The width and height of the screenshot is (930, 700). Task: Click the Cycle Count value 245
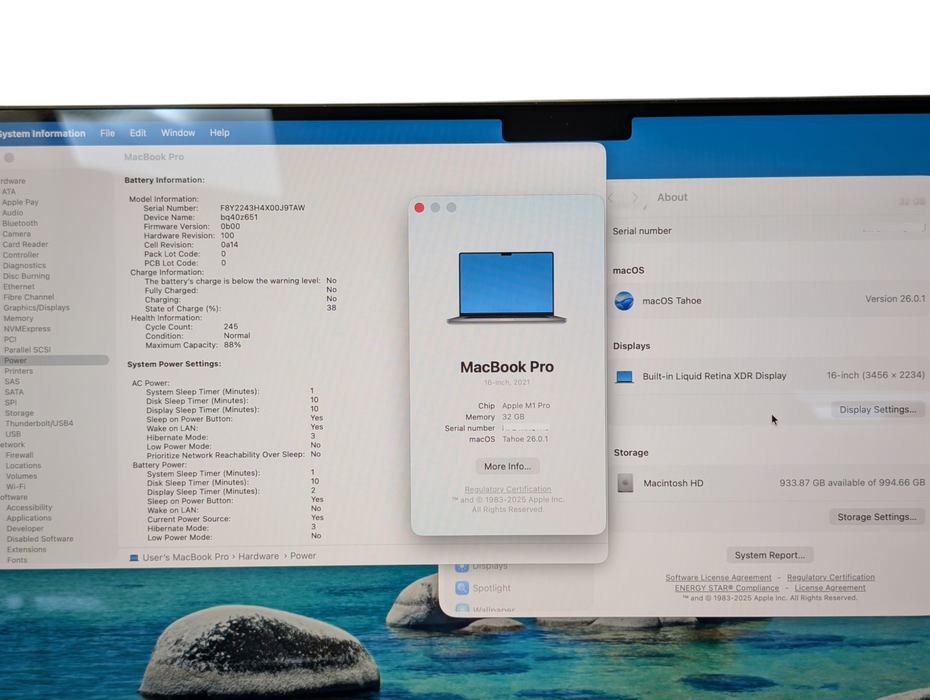click(231, 327)
